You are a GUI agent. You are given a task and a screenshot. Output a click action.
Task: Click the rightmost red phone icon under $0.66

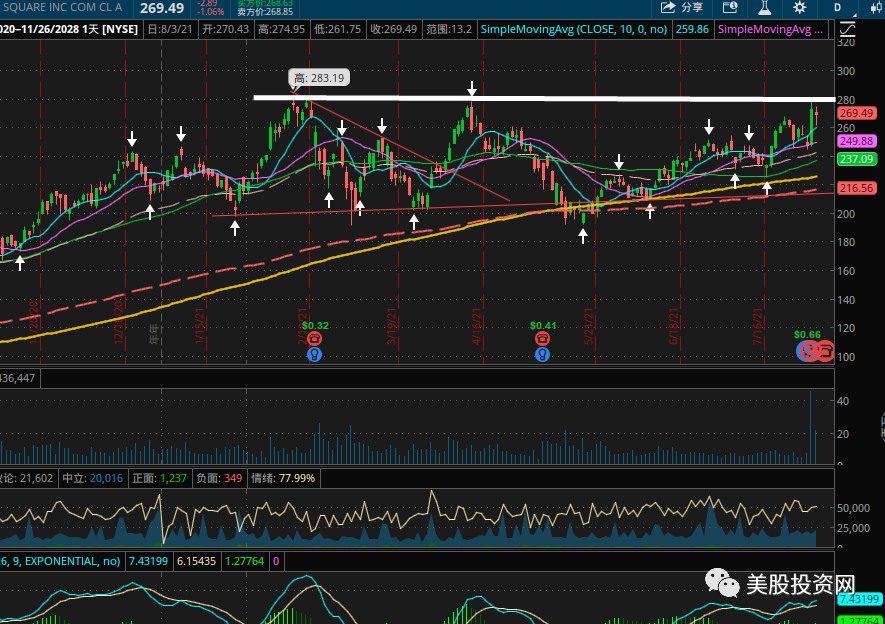tap(826, 351)
